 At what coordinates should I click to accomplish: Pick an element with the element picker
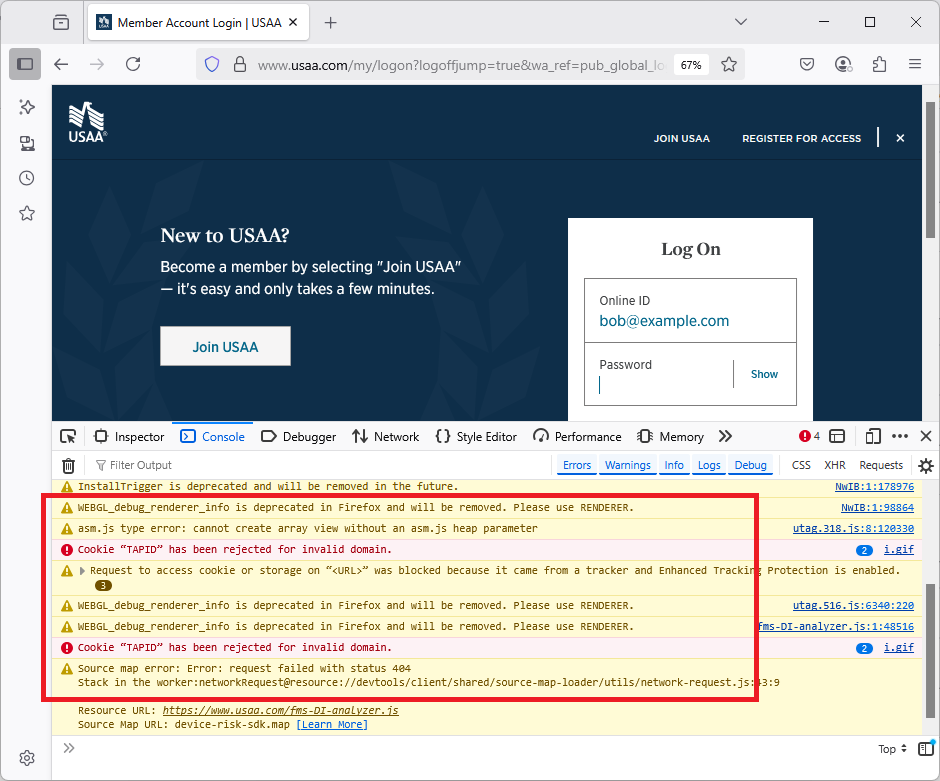tap(68, 436)
